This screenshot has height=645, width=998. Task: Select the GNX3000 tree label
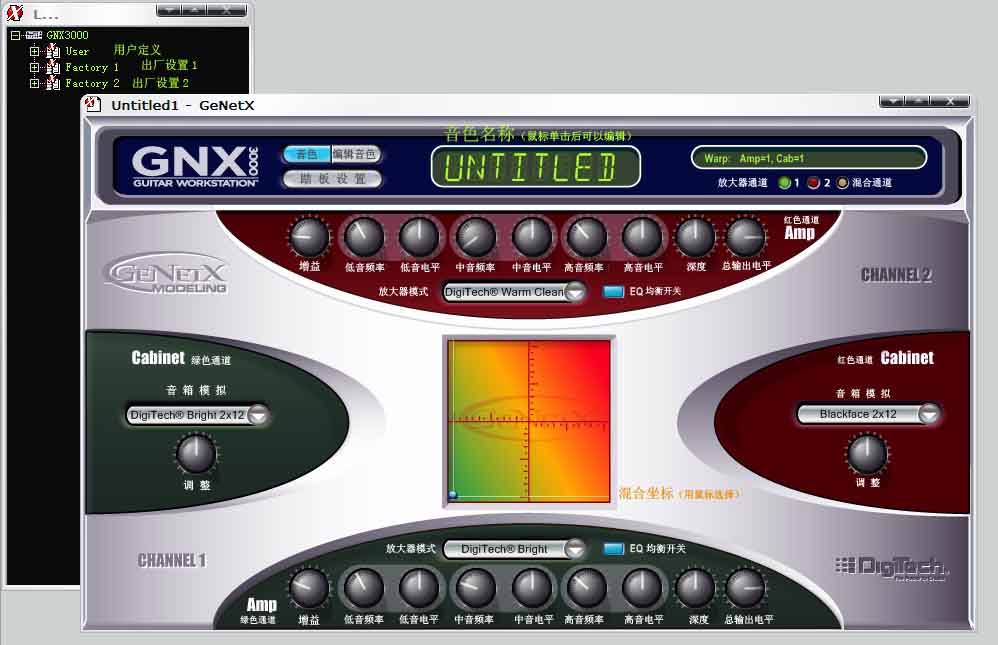click(x=67, y=35)
